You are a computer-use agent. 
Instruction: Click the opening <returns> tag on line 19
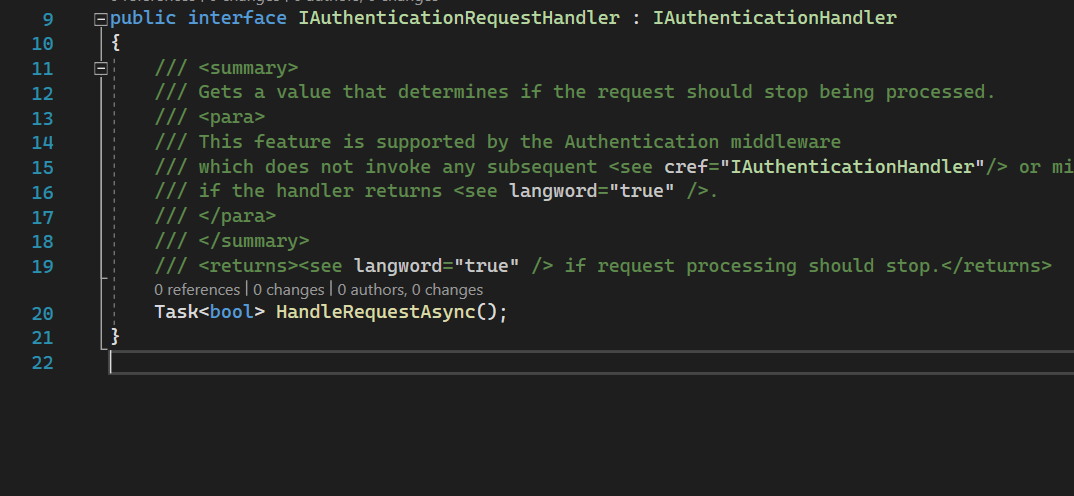[x=248, y=266]
